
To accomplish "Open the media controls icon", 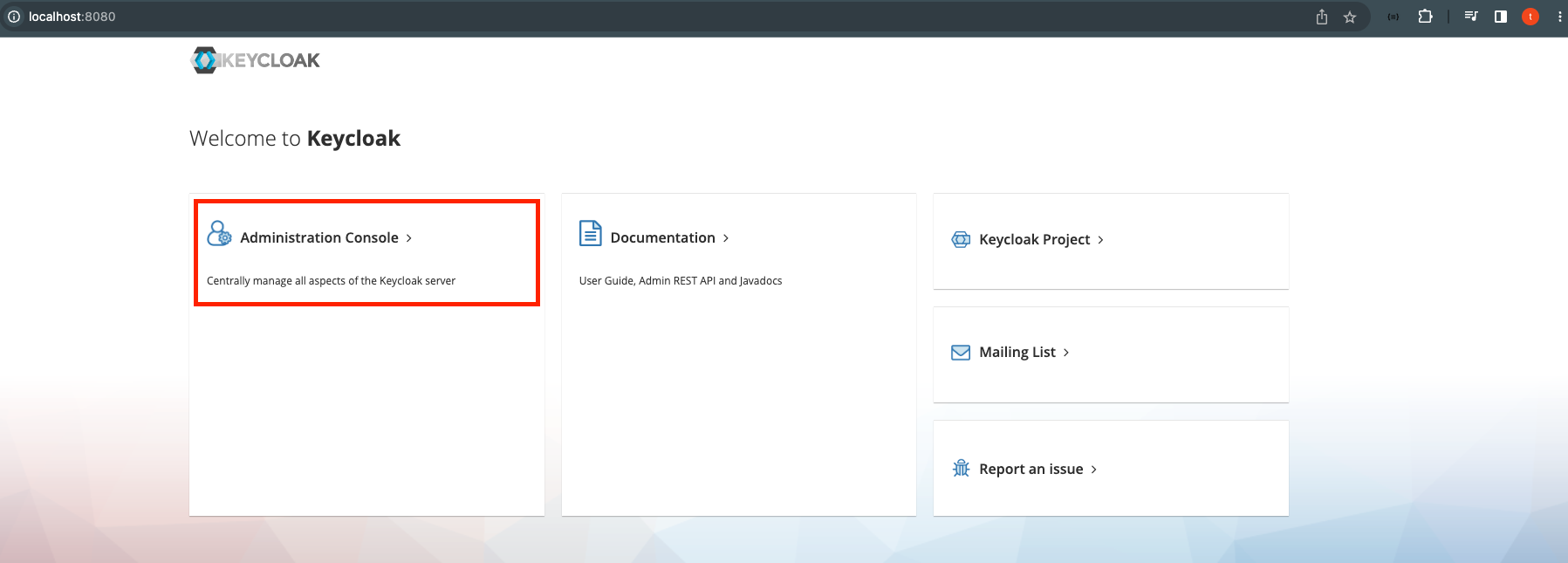I will click(1471, 16).
